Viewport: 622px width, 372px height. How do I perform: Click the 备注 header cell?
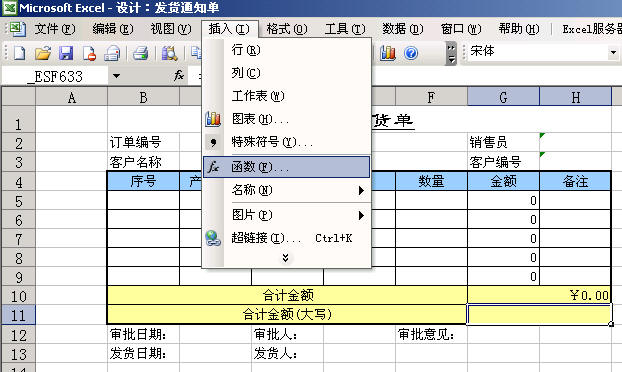point(576,182)
